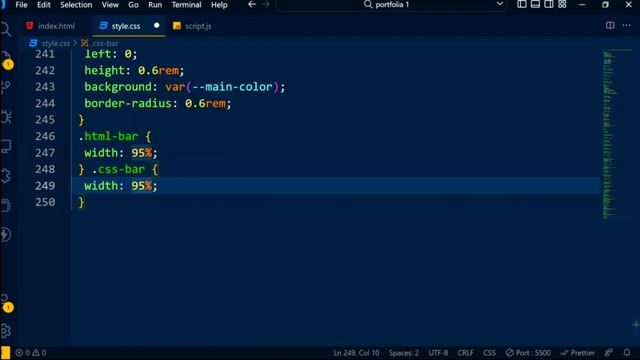Open the Remote Explorer view
Screen dimensions: 640x360
(x=6, y=146)
